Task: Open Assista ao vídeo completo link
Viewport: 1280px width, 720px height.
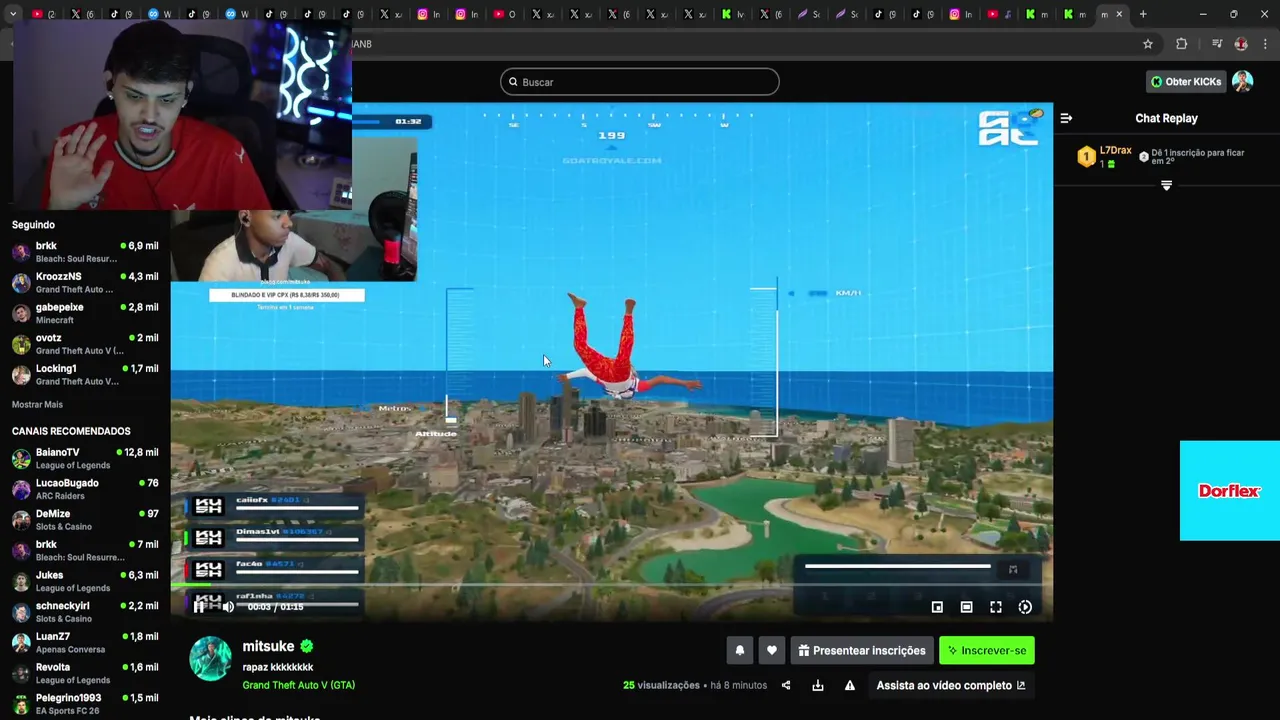Action: click(950, 685)
